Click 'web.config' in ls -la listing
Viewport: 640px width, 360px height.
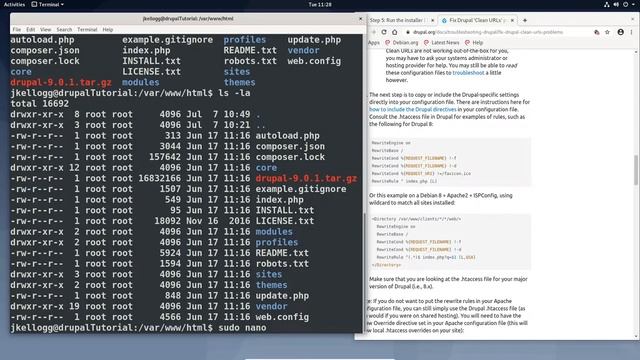[x=282, y=317]
